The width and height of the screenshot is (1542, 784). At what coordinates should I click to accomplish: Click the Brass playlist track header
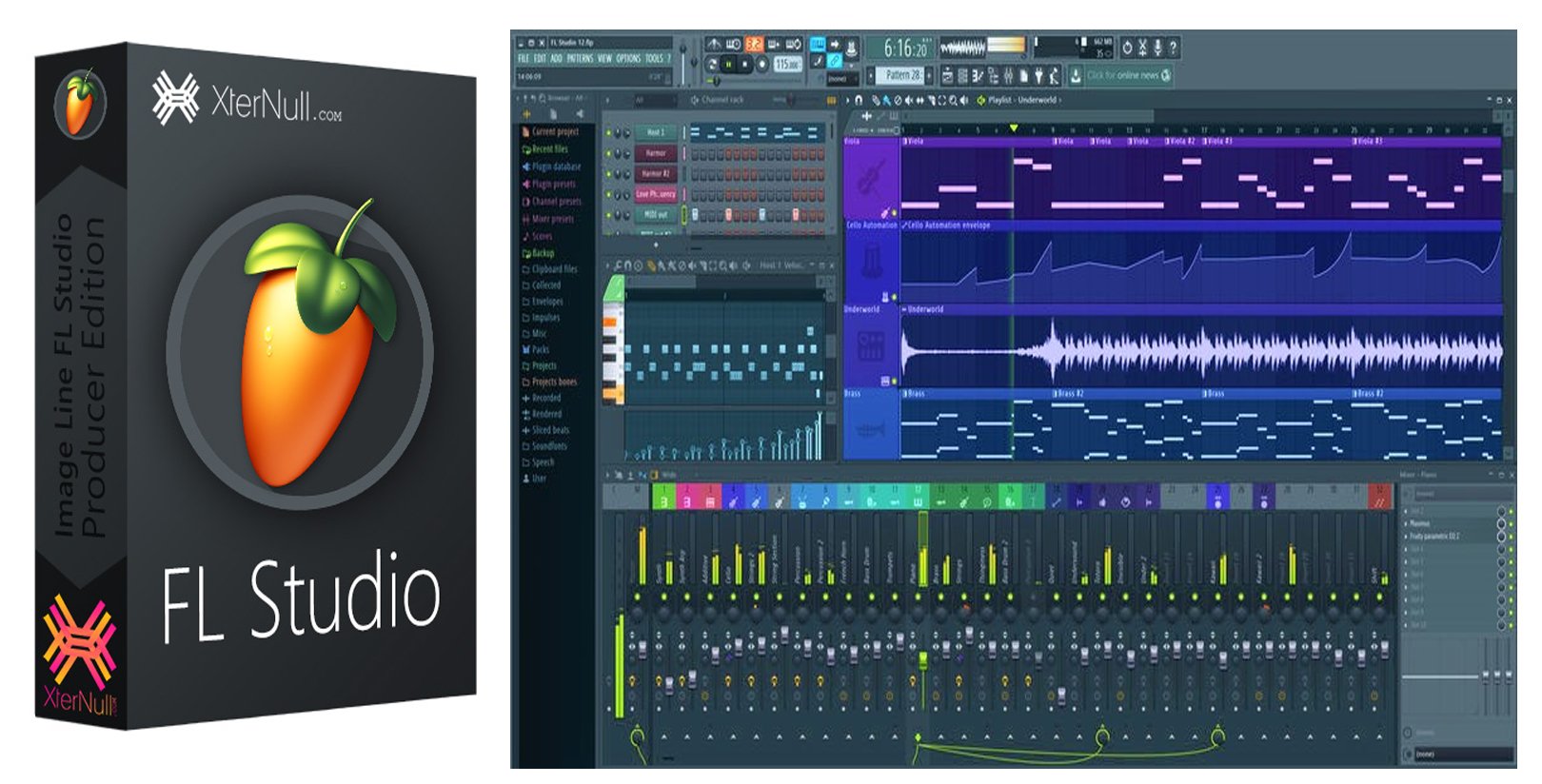pos(871,423)
